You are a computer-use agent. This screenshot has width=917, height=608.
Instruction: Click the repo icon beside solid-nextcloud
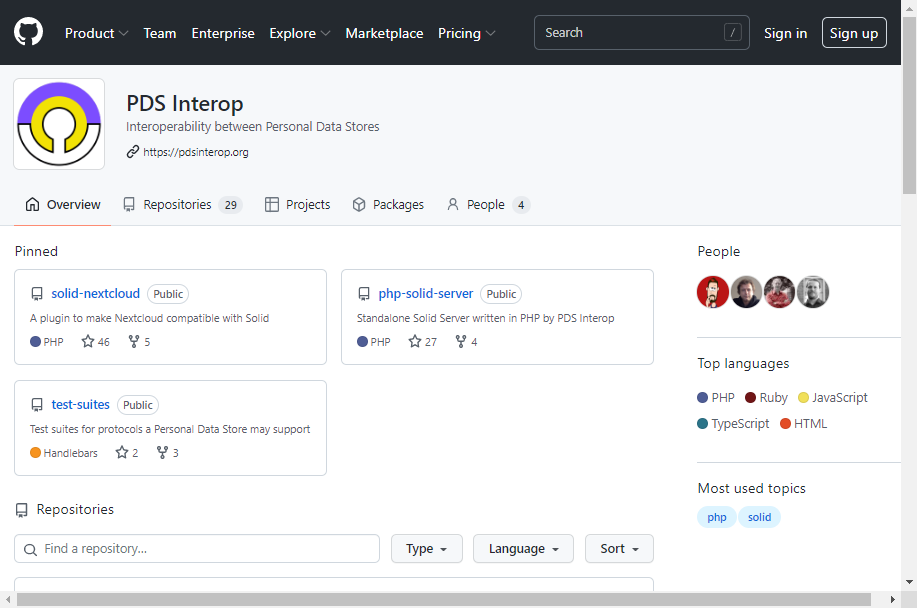click(x=37, y=293)
